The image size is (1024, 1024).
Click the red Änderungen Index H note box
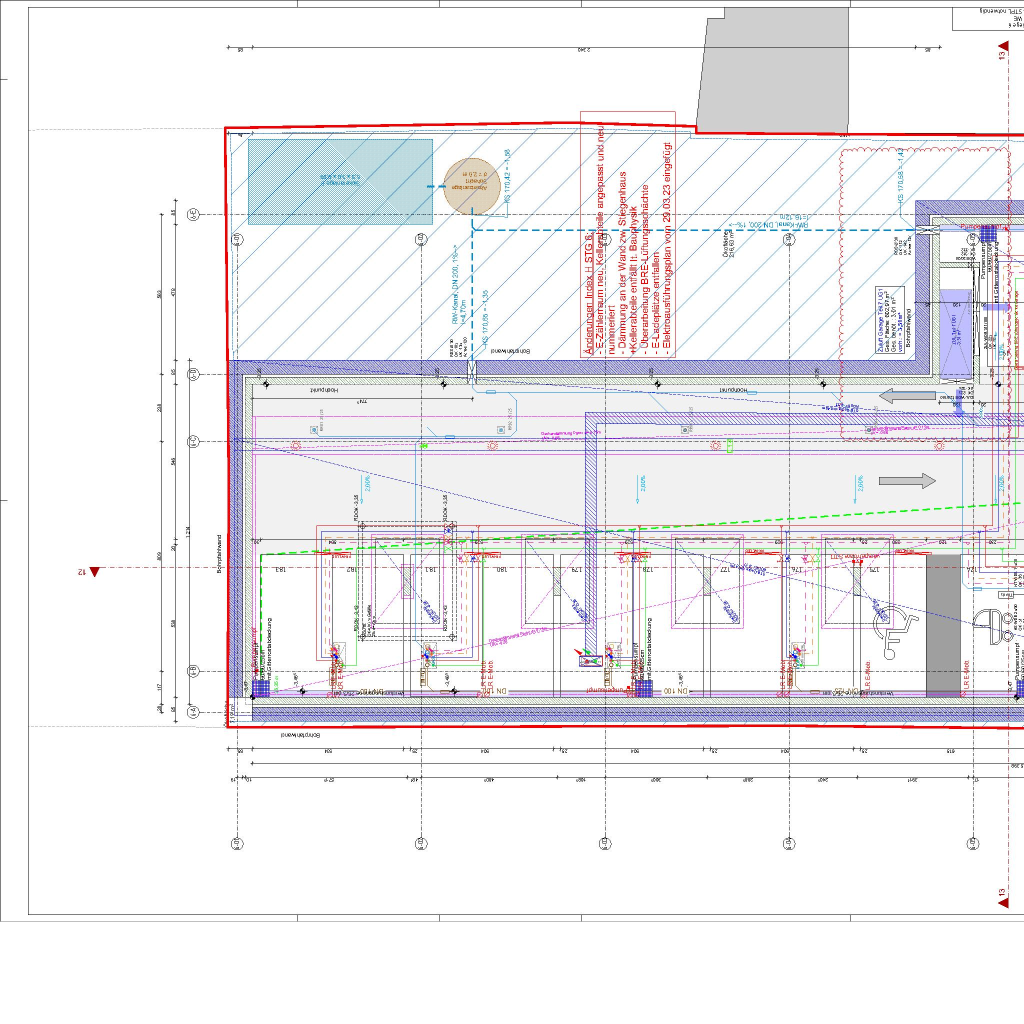point(628,234)
